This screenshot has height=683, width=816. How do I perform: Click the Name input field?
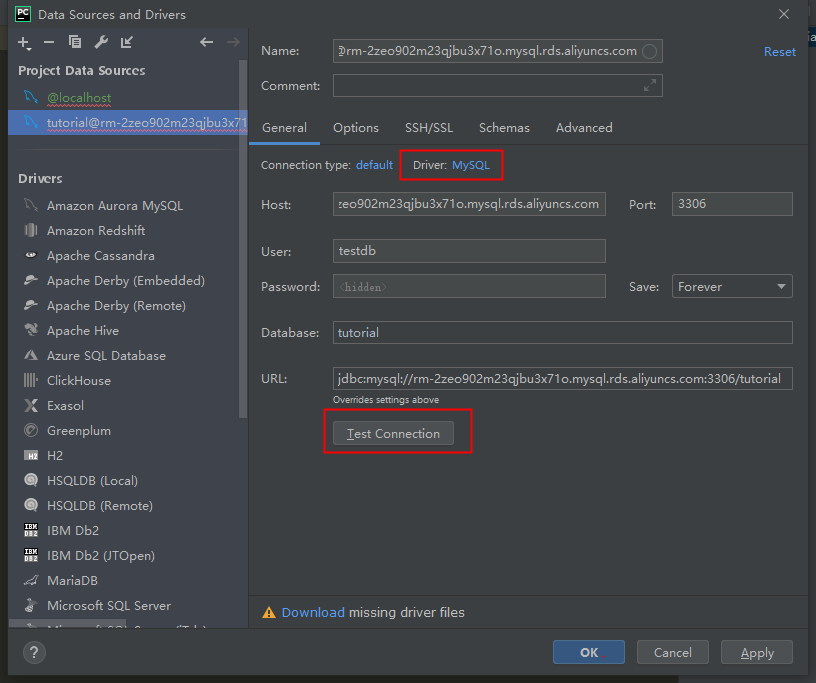(498, 51)
